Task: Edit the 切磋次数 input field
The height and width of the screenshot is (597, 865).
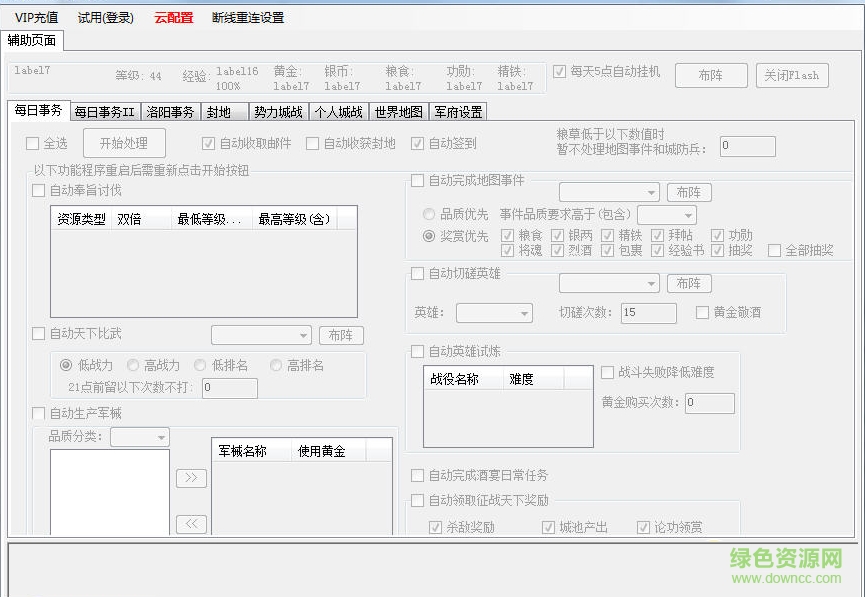Action: pos(648,312)
